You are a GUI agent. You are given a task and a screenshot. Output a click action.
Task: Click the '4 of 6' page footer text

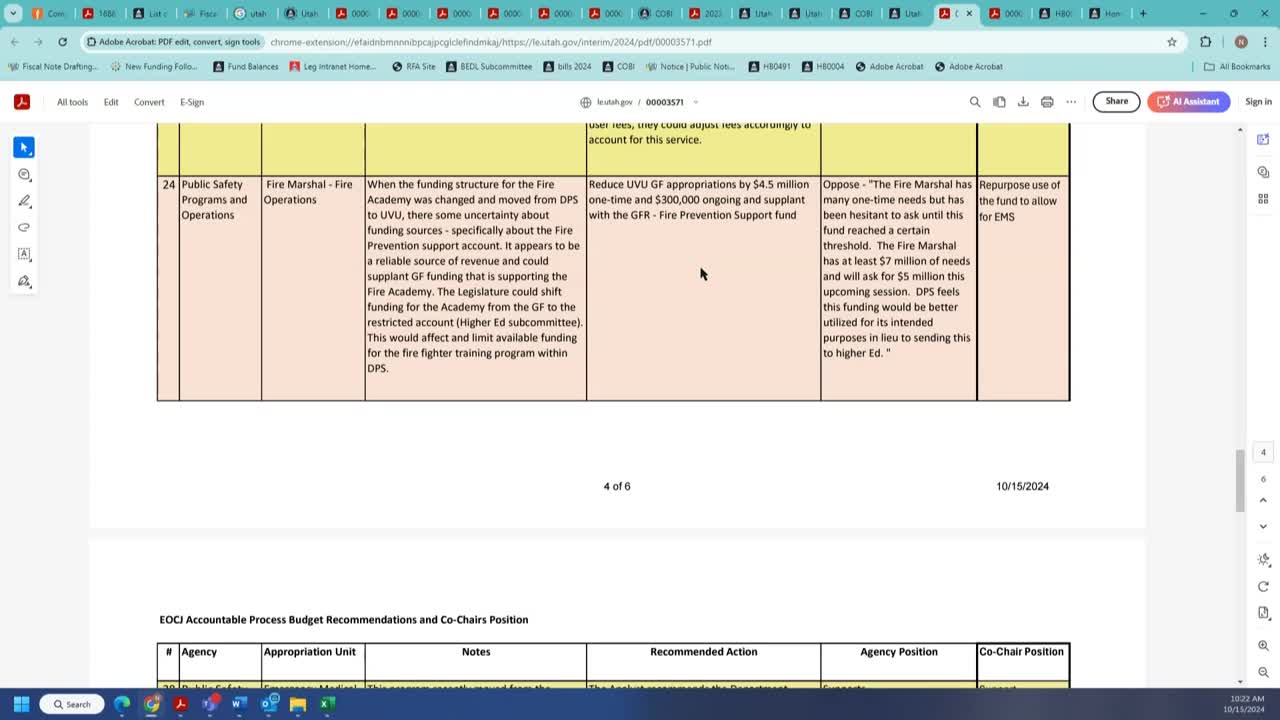[617, 486]
